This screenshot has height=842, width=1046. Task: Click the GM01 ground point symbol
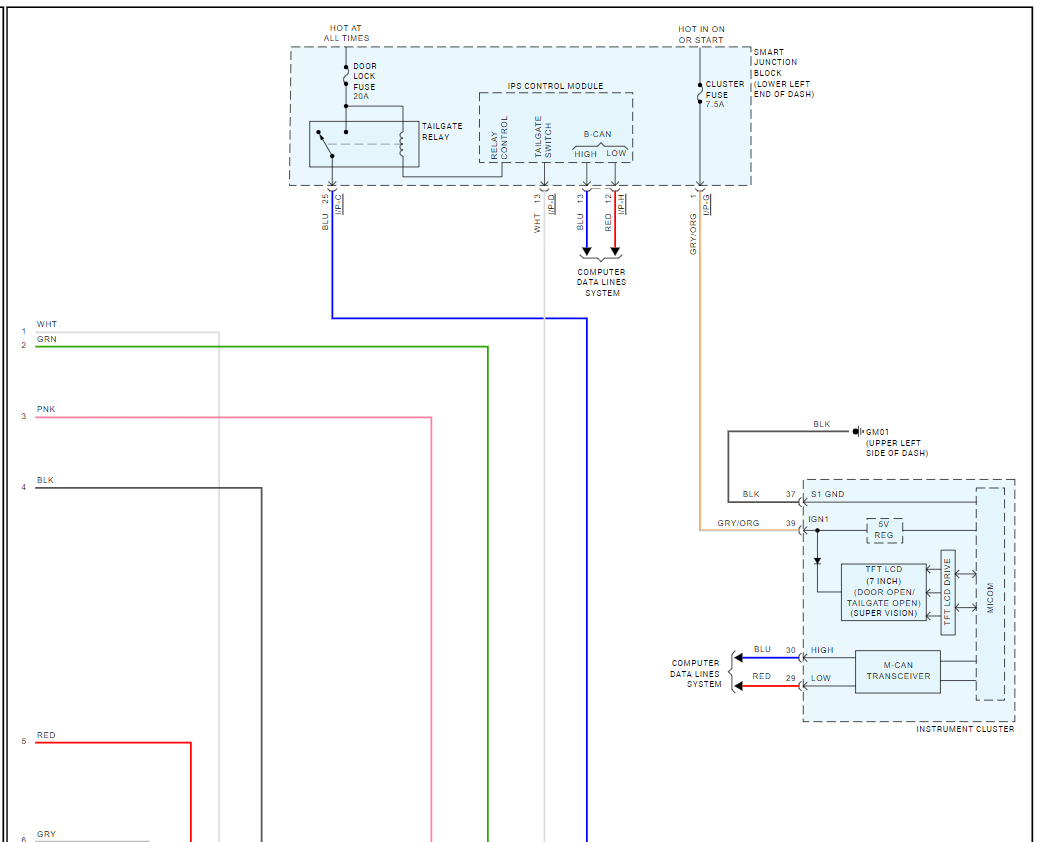click(x=857, y=432)
